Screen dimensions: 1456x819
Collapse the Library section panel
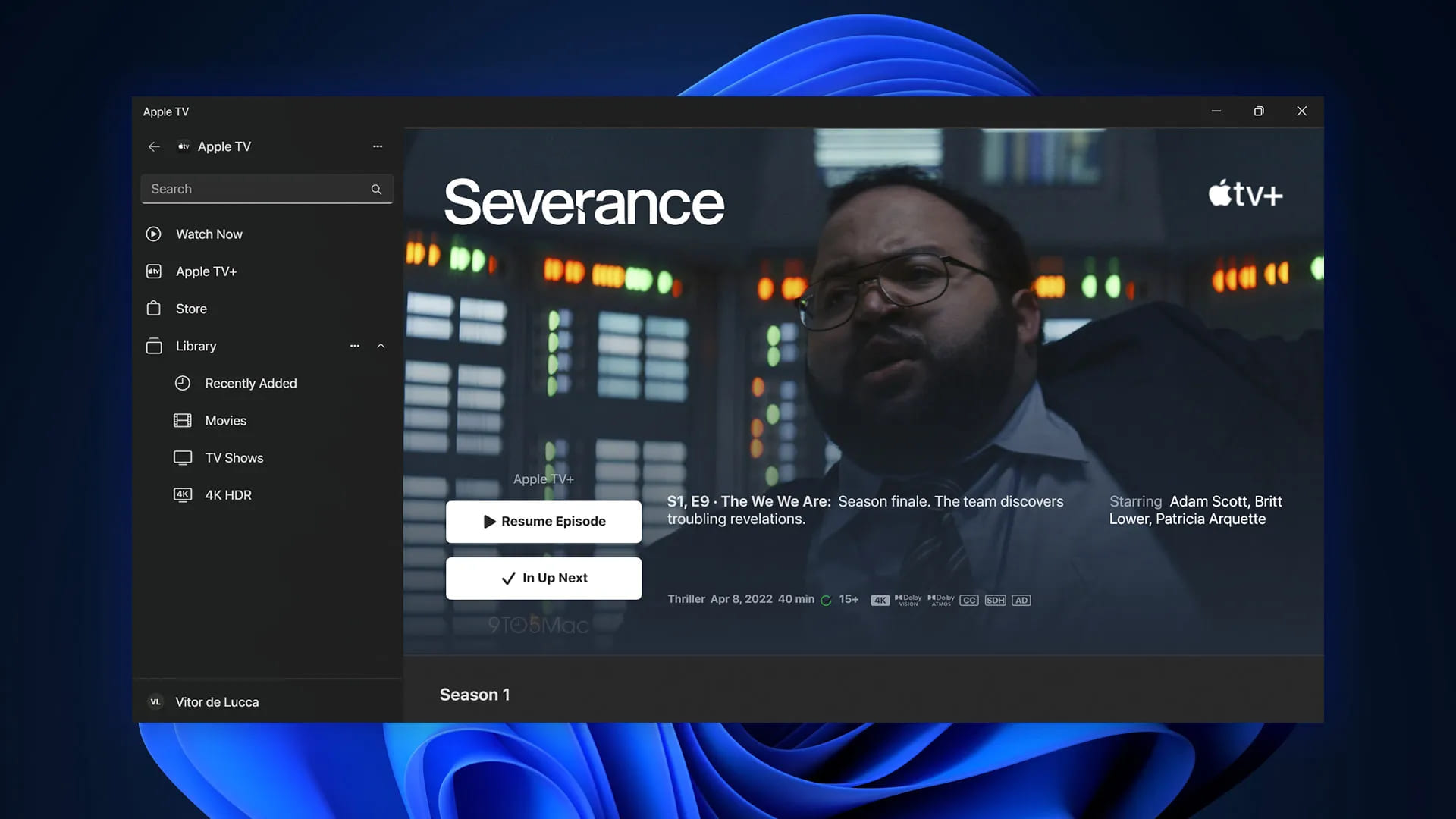pyautogui.click(x=381, y=346)
